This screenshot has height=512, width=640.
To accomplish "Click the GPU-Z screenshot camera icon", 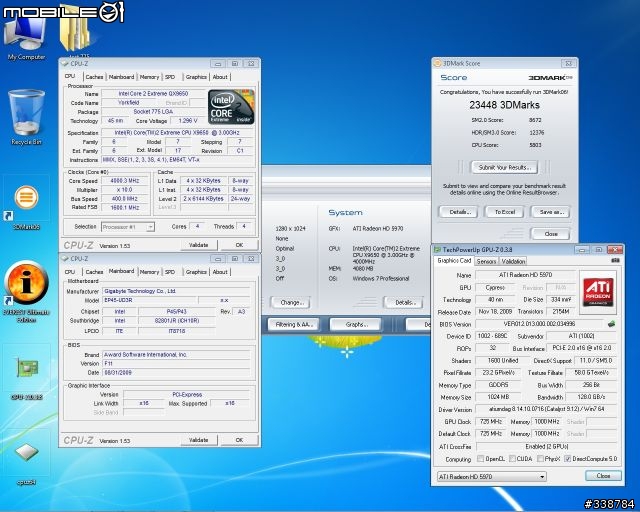I will point(616,260).
